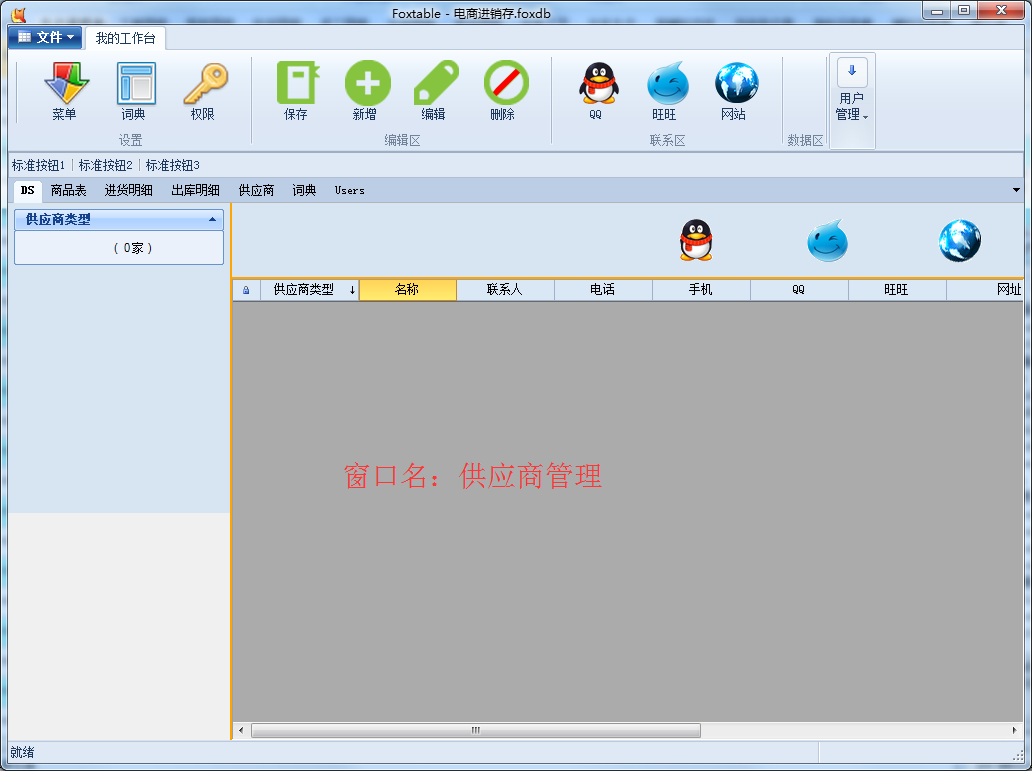Click the Foxtable app icon in title bar
Image resolution: width=1032 pixels, height=771 pixels.
(x=18, y=13)
